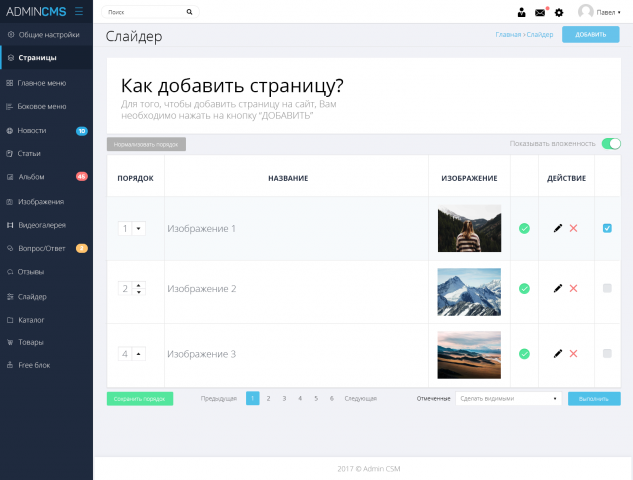Image resolution: width=633 pixels, height=480 pixels.
Task: Toggle the green visibility check for Изображение 1
Action: pos(524,228)
